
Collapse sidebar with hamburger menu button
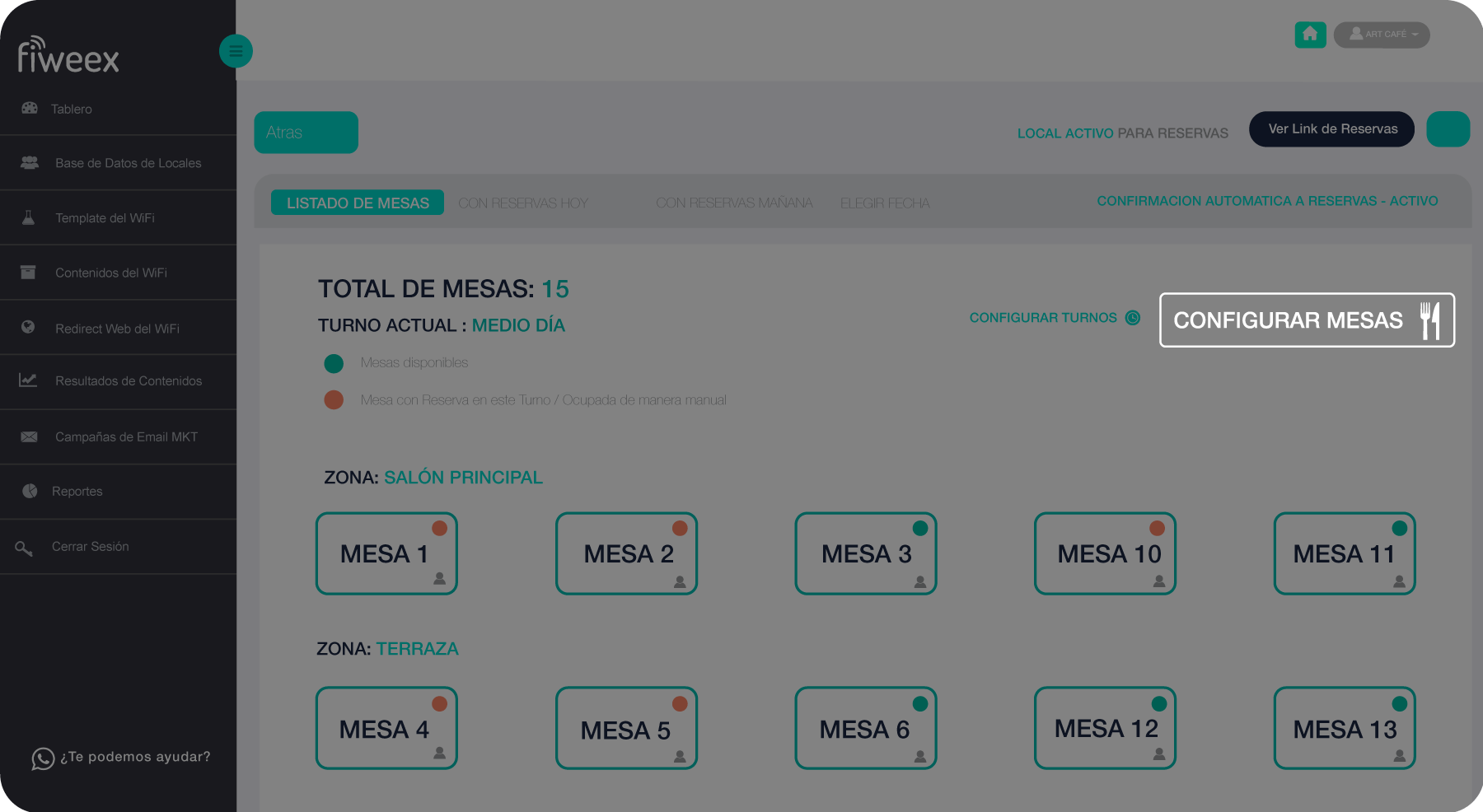click(236, 51)
